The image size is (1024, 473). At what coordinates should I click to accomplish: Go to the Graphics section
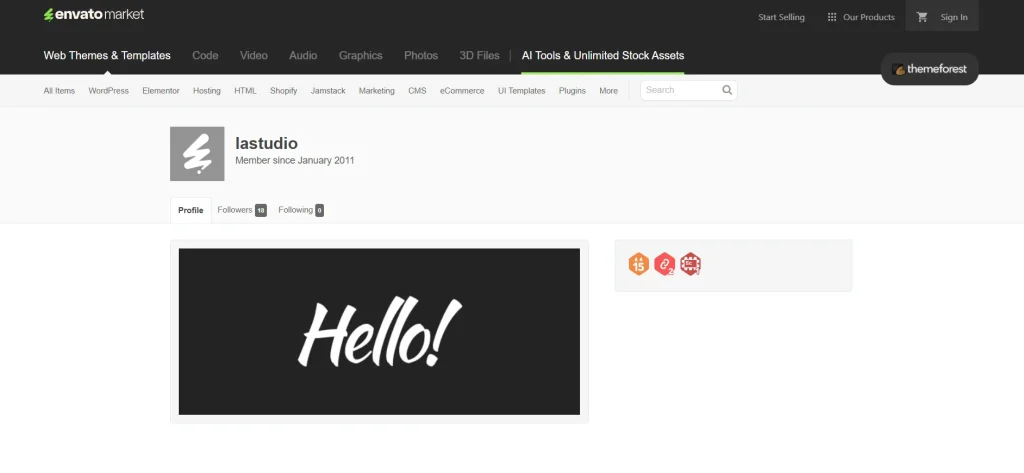coord(360,56)
